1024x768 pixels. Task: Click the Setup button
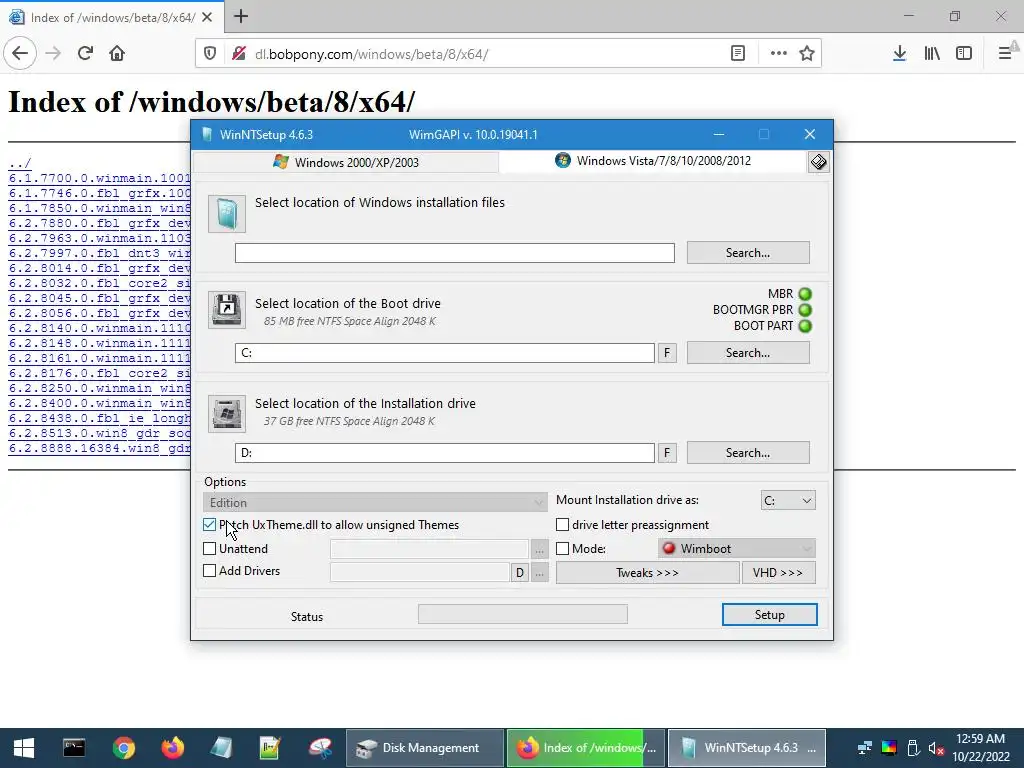(769, 615)
